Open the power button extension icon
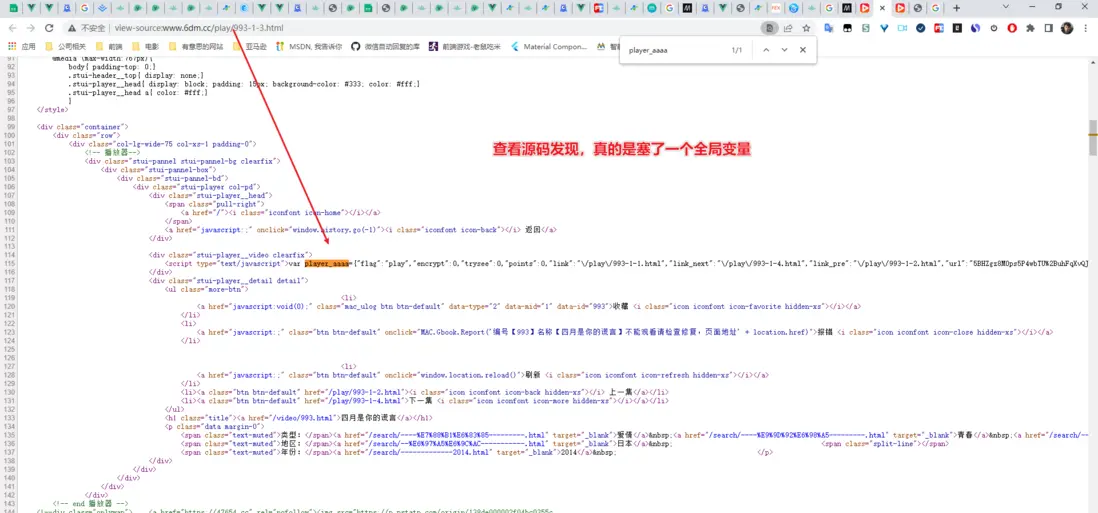The width and height of the screenshot is (1098, 513). tap(994, 29)
